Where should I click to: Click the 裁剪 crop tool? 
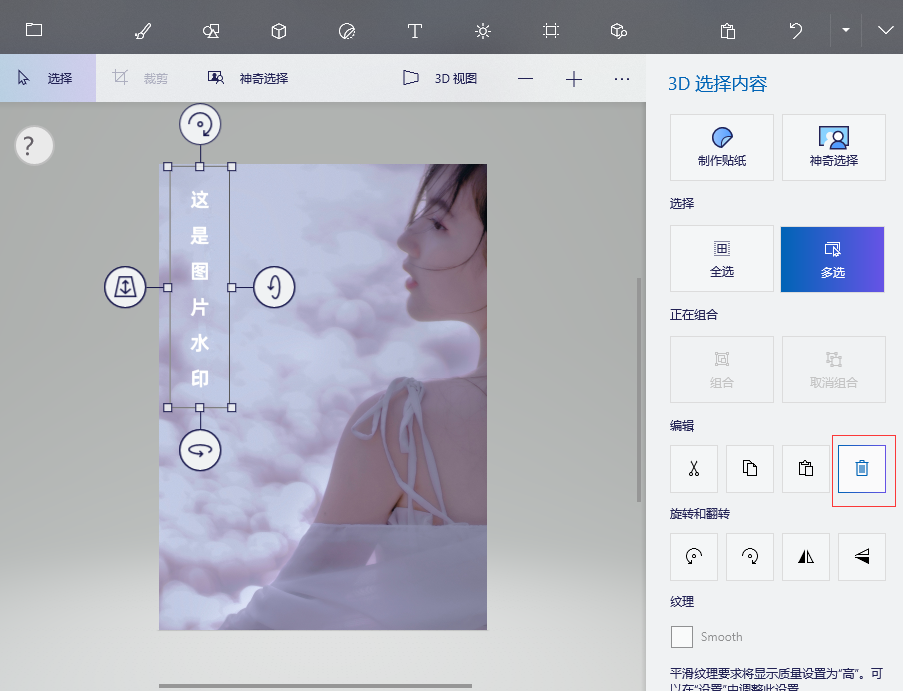(x=140, y=78)
